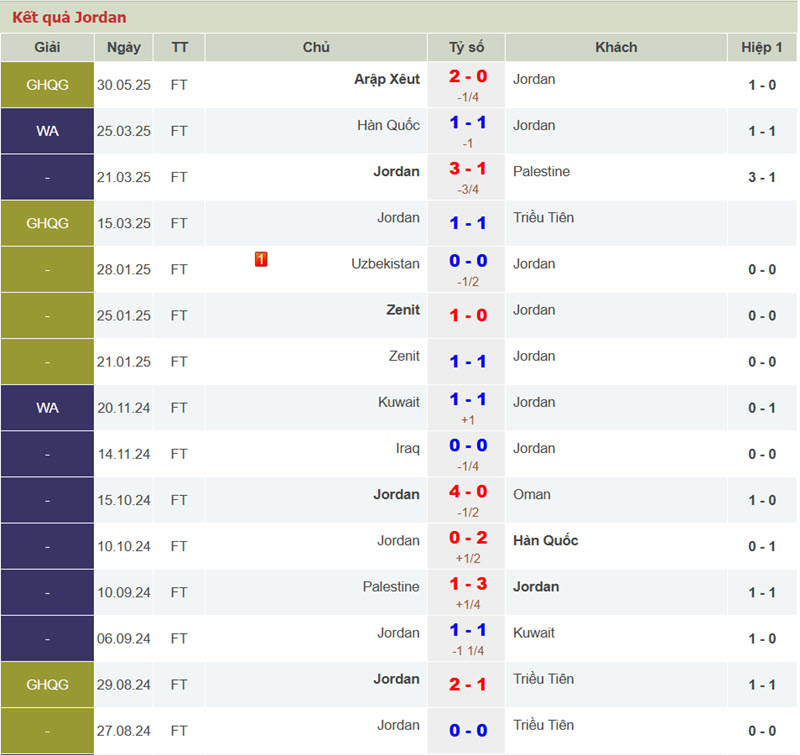Open away team Hàn Quốc on 10.10.24

545,541
